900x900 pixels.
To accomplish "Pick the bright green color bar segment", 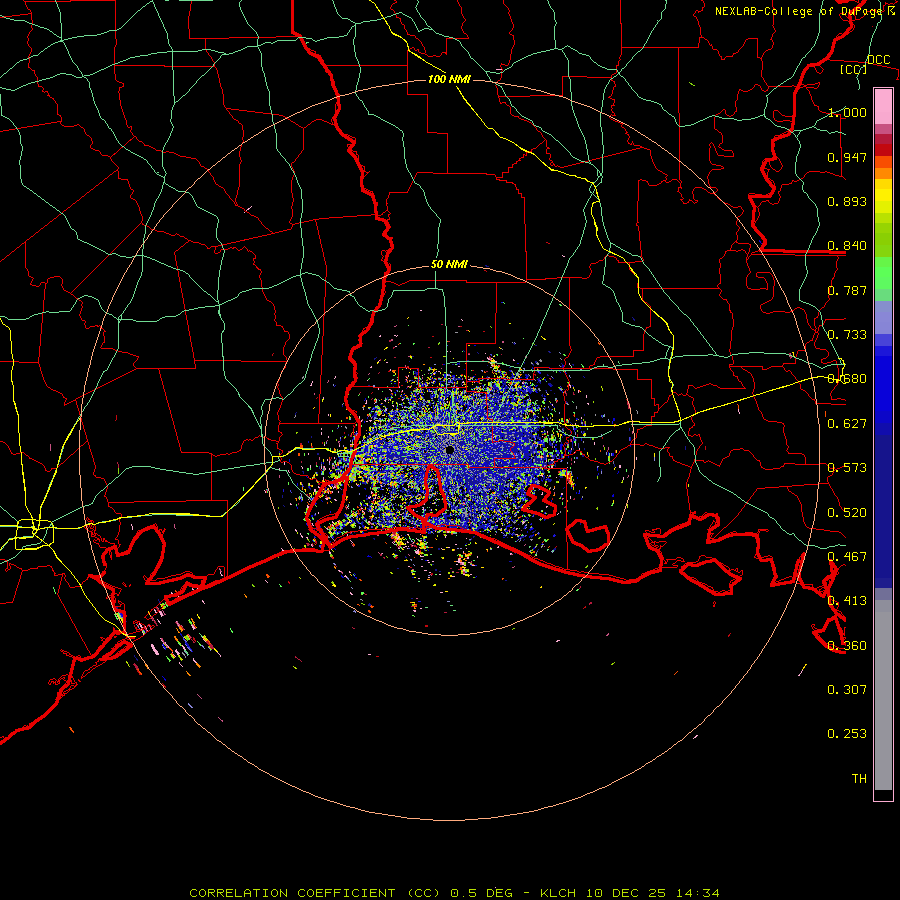I will click(x=883, y=273).
